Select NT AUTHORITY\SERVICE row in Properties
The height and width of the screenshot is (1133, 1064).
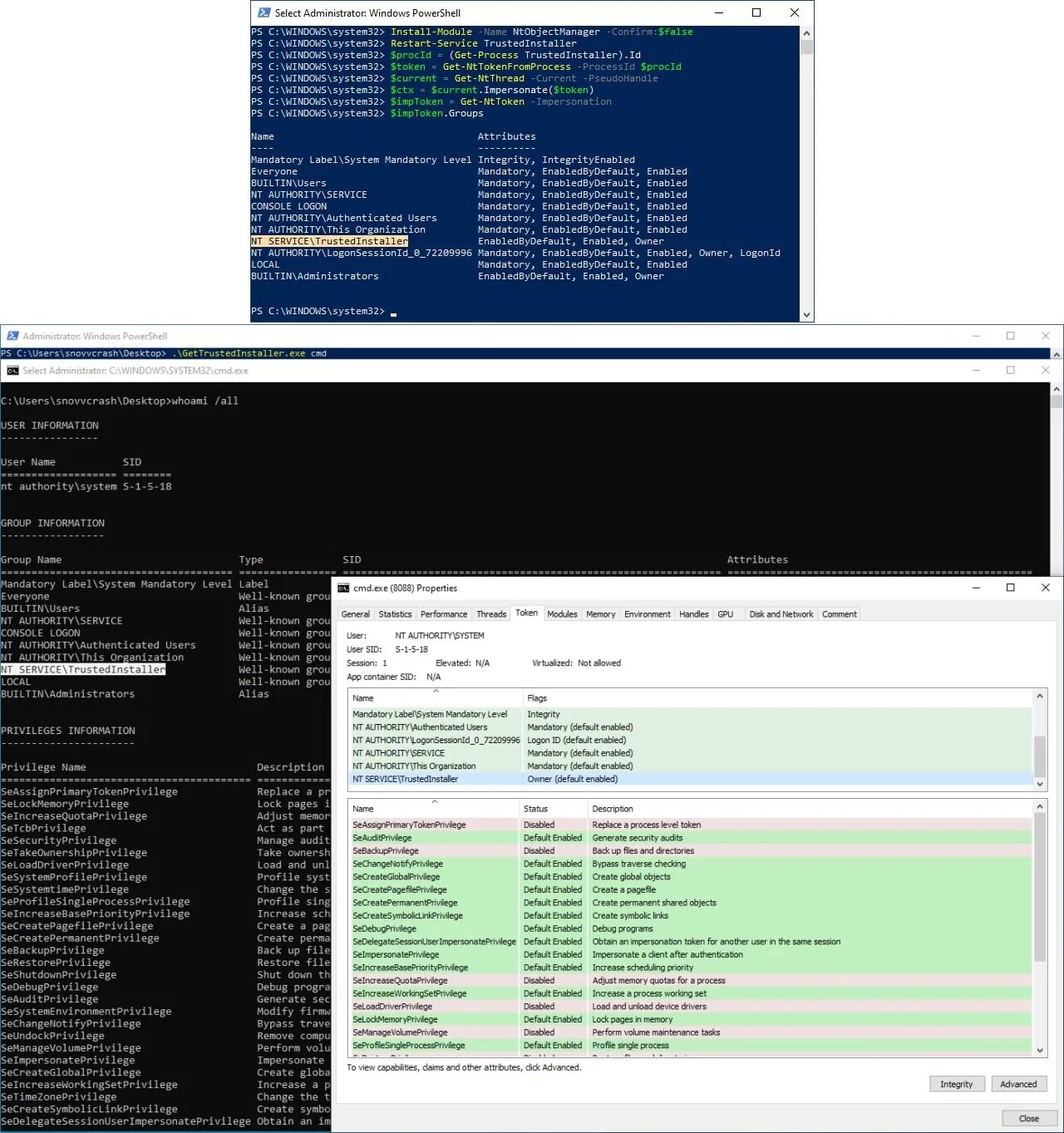pyautogui.click(x=690, y=753)
